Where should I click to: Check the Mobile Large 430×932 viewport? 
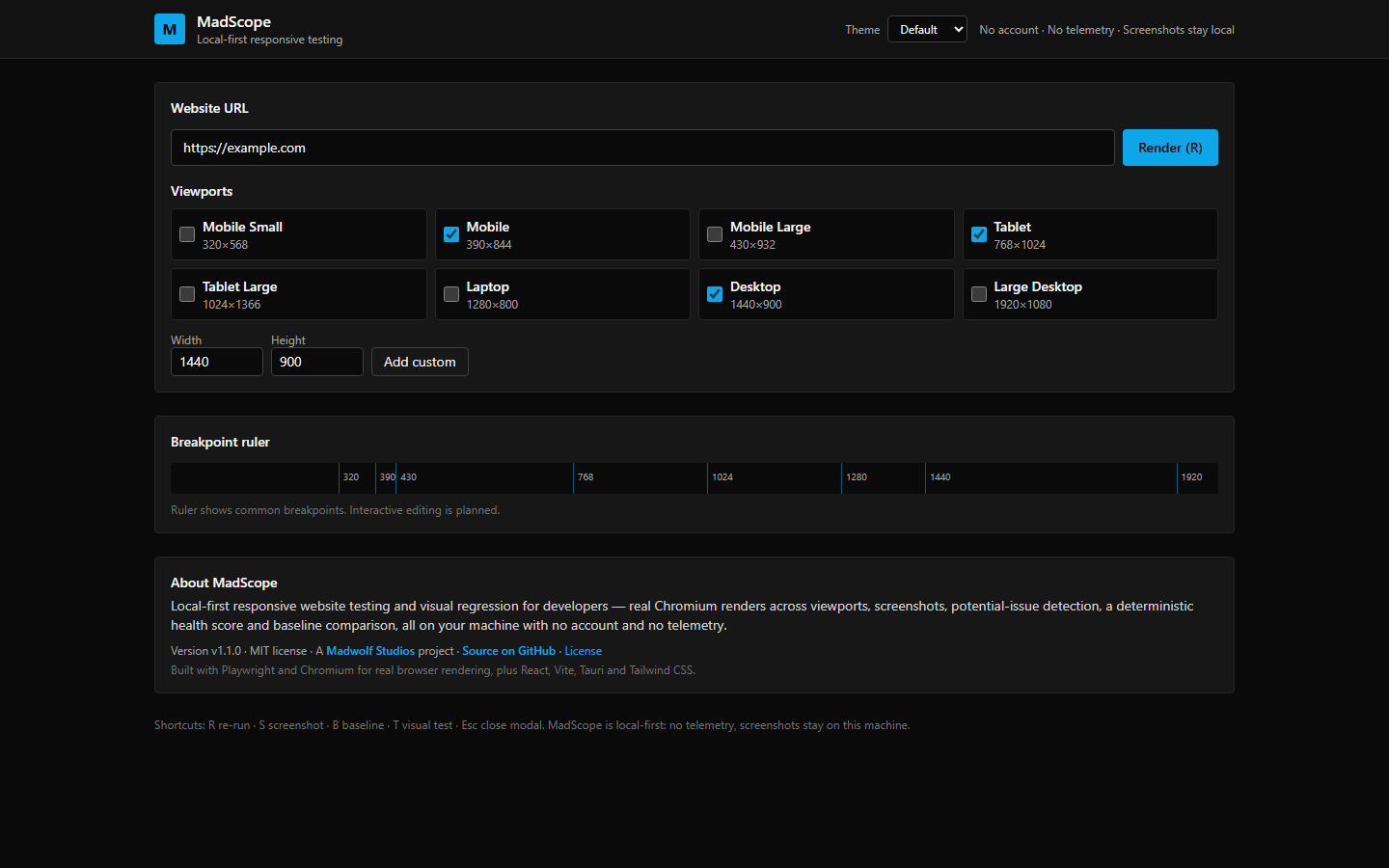[x=715, y=234]
